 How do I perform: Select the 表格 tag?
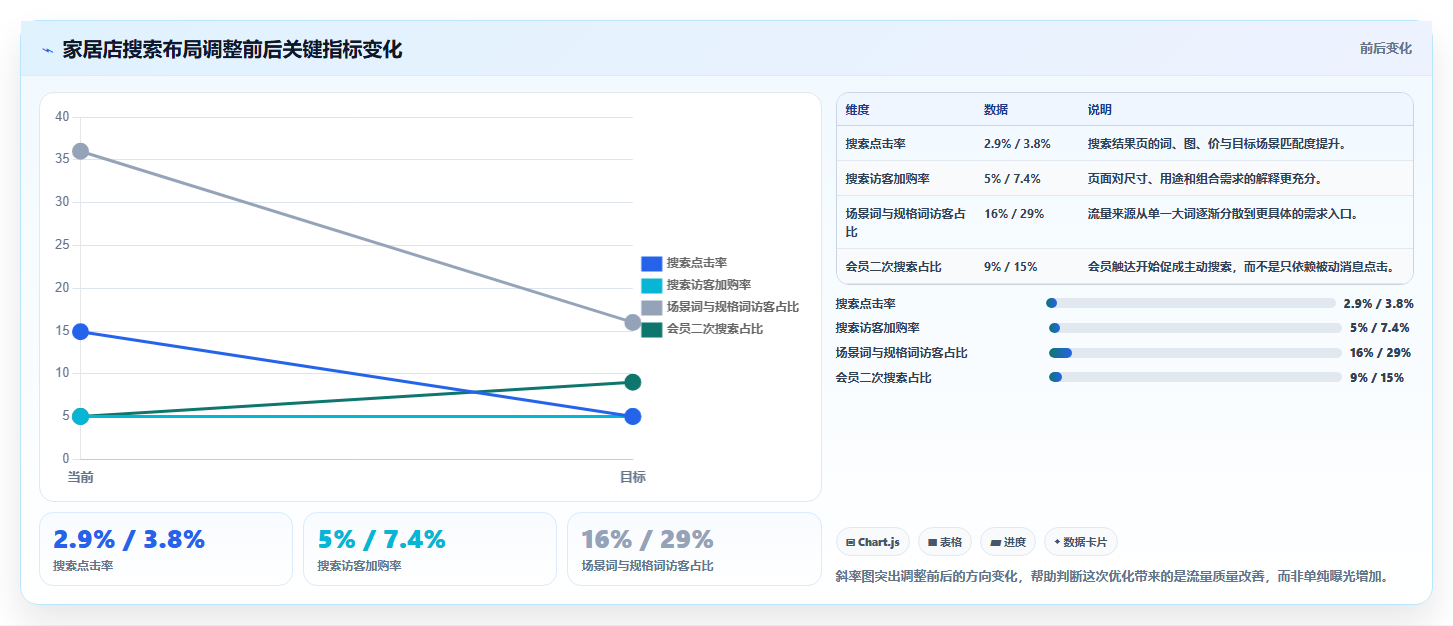(x=944, y=542)
